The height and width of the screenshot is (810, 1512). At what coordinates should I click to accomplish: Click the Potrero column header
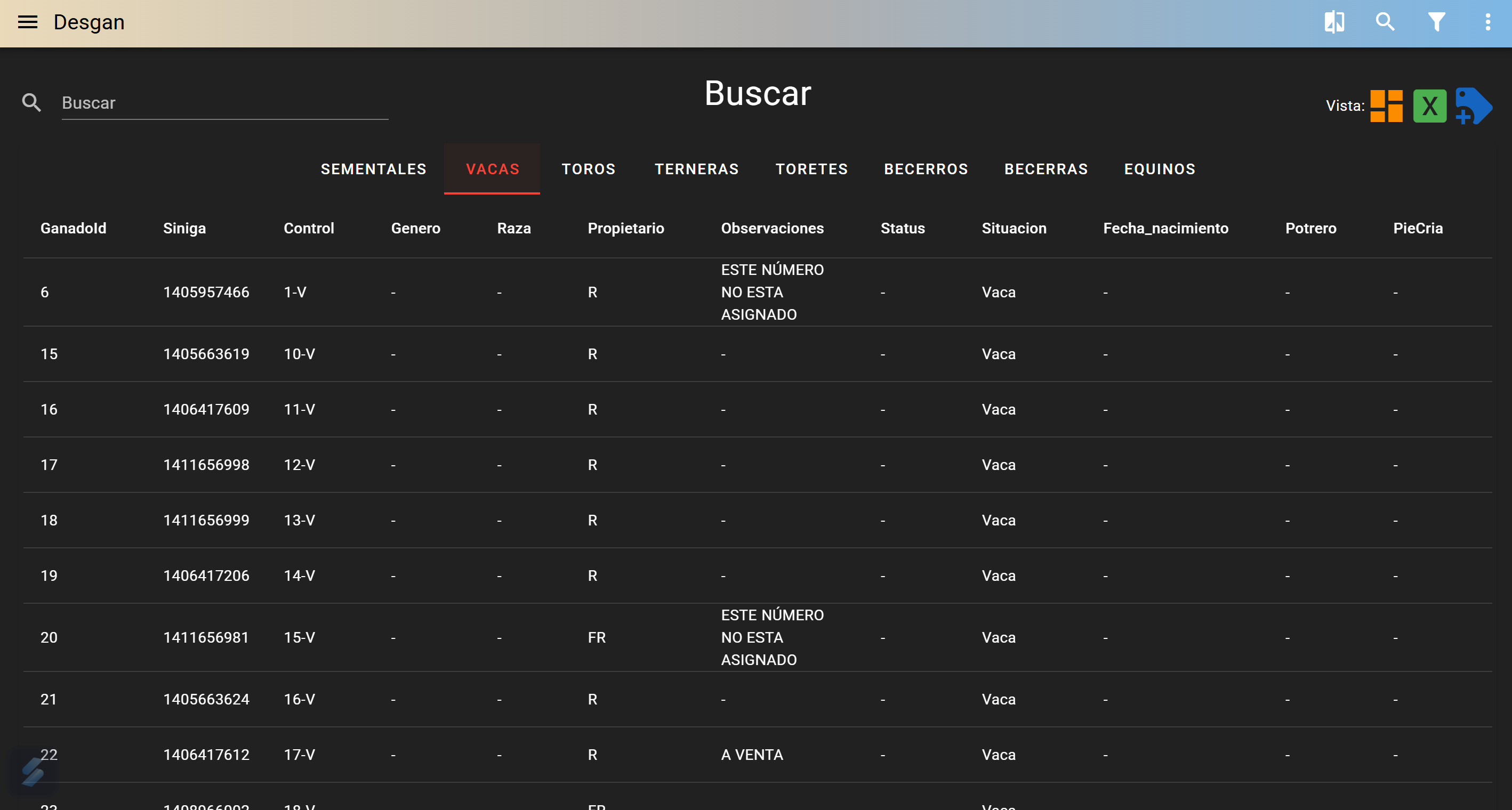1310,228
